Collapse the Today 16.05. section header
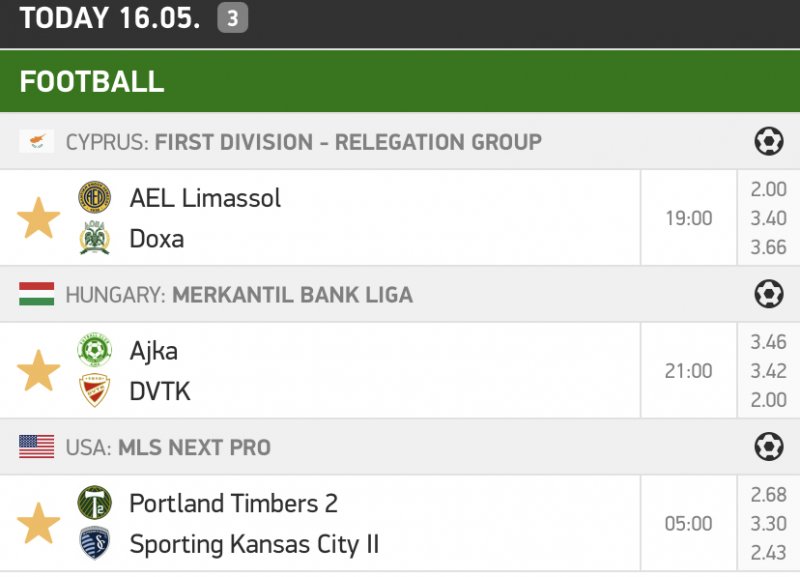The height and width of the screenshot is (577, 800). (110, 18)
